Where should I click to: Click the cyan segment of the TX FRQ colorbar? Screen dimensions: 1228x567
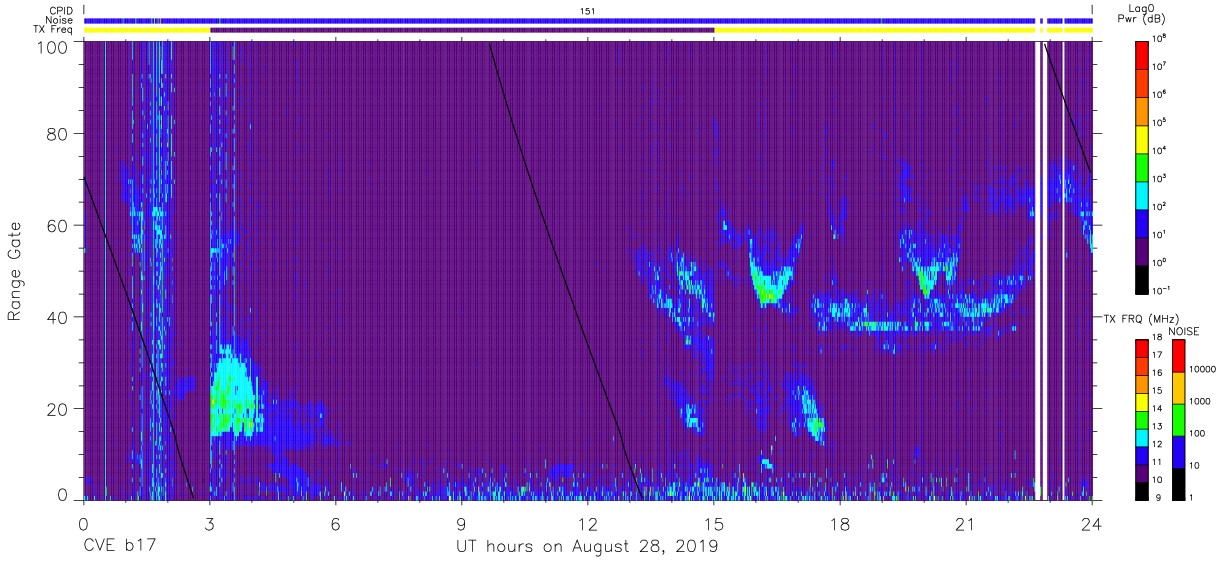[x=1142, y=437]
